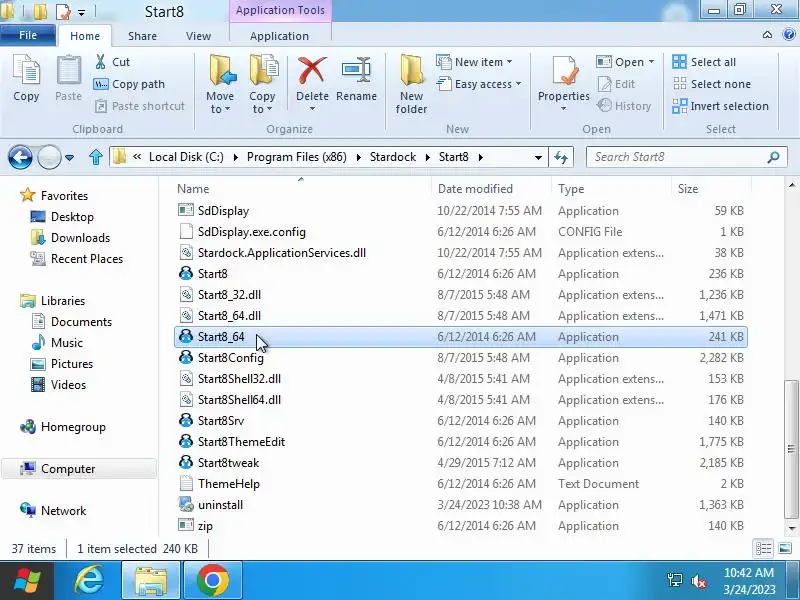Open address bar previous locations dropdown
The image size is (800, 600).
[538, 158]
